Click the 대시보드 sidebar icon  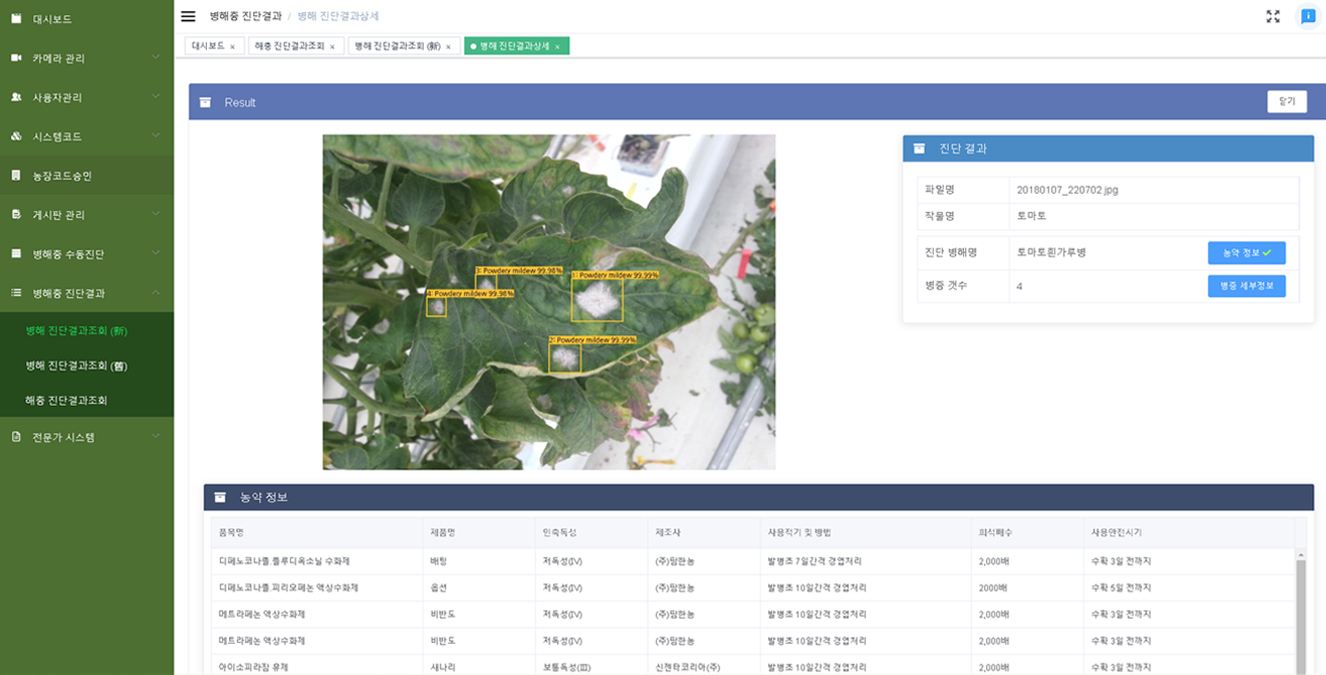pos(16,19)
